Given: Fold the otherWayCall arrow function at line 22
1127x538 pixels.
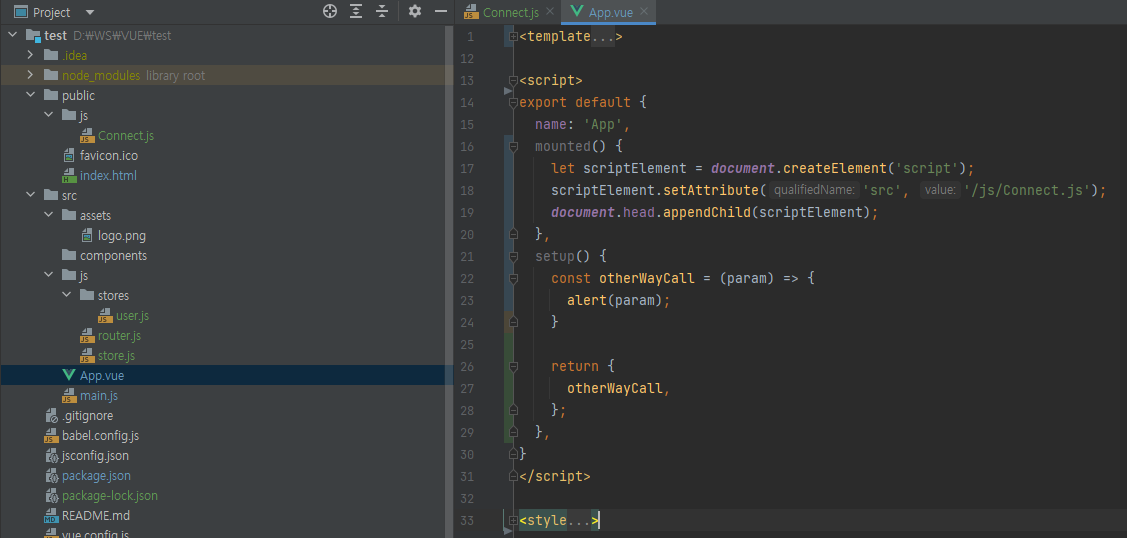Looking at the screenshot, I should (513, 278).
